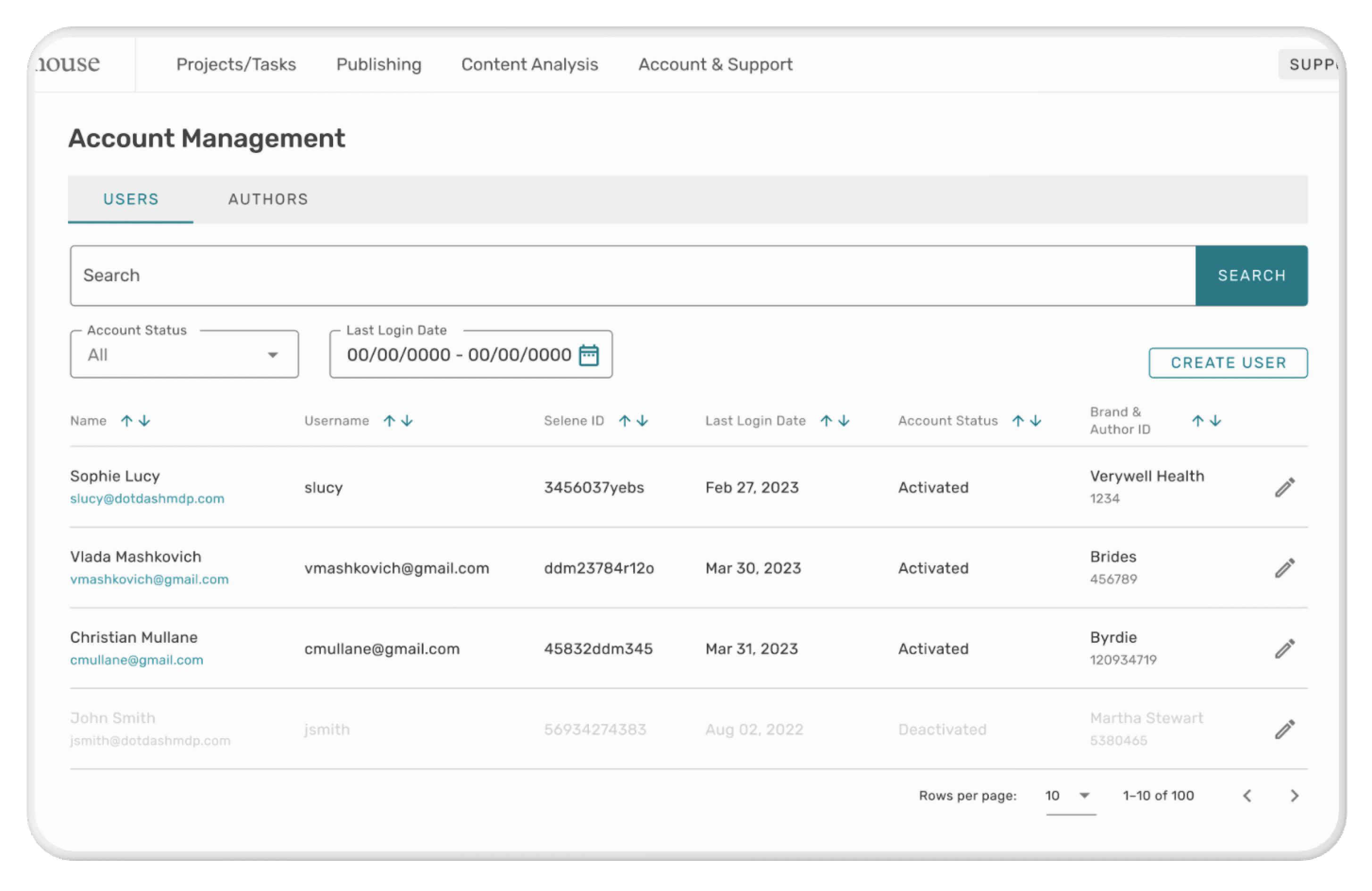The height and width of the screenshot is (891, 1372).
Task: Sort Last Login Date column descending
Action: [844, 421]
